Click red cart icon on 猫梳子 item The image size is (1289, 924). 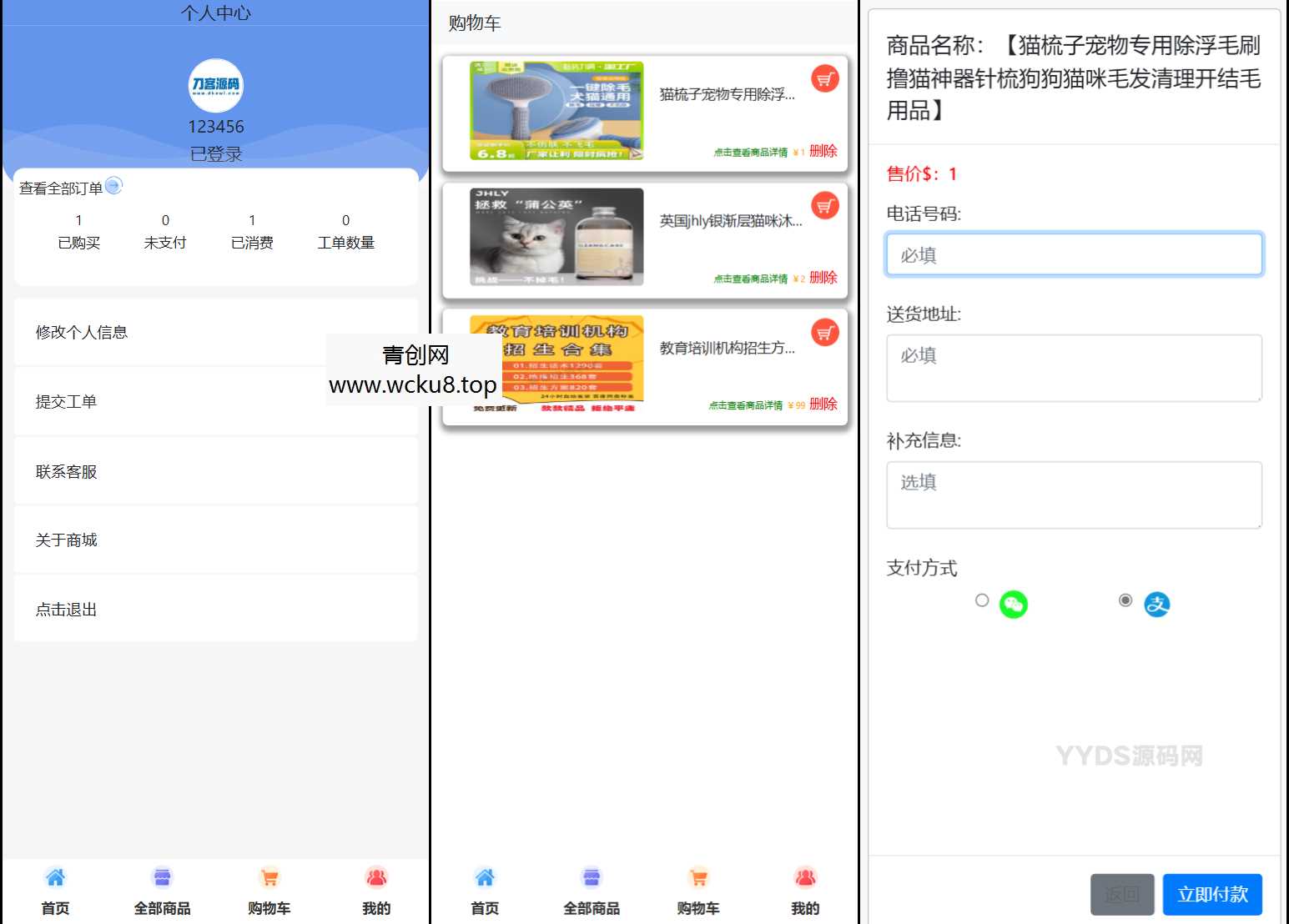point(824,80)
